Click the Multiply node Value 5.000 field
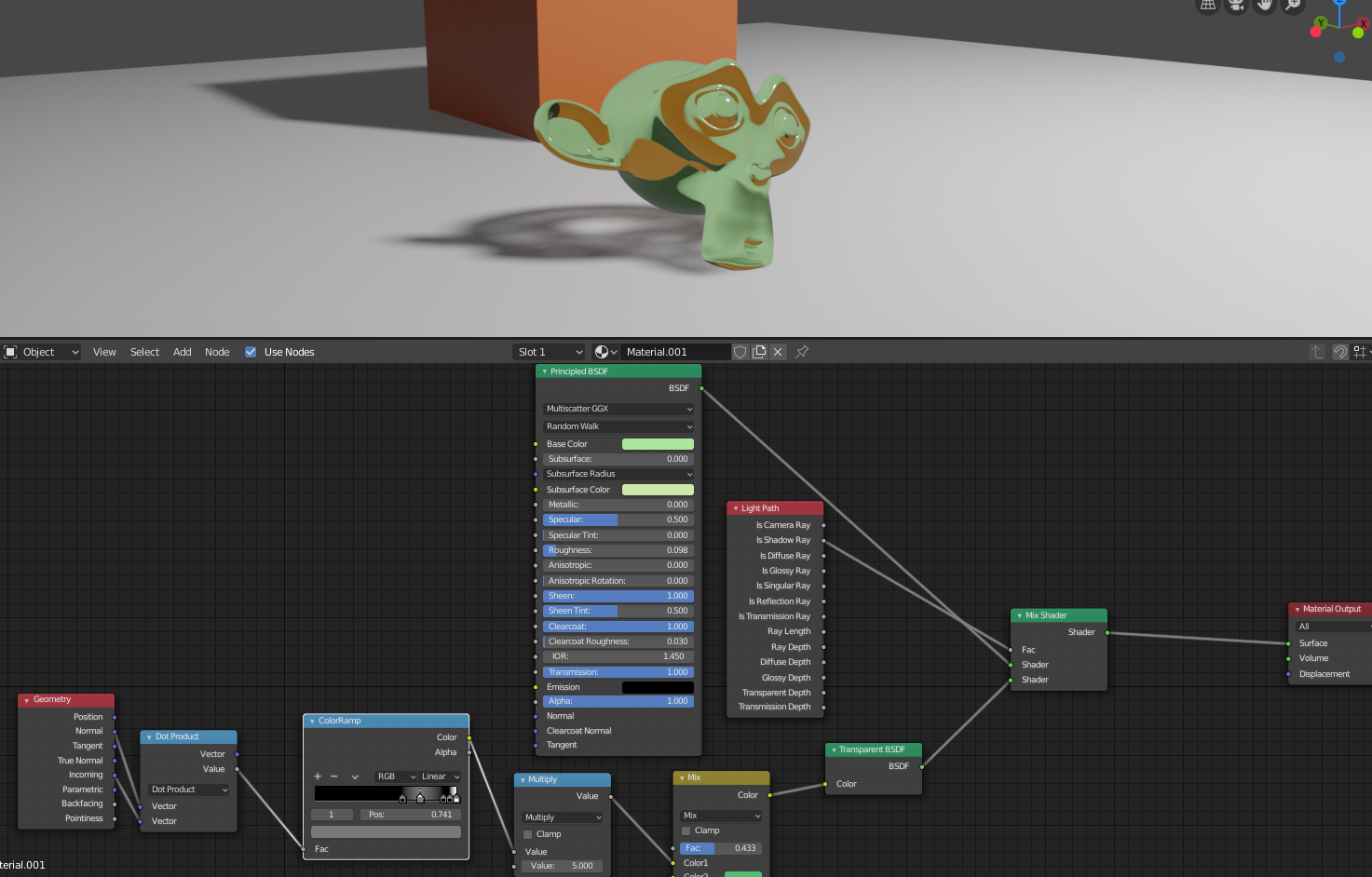This screenshot has height=877, width=1372. 563,866
